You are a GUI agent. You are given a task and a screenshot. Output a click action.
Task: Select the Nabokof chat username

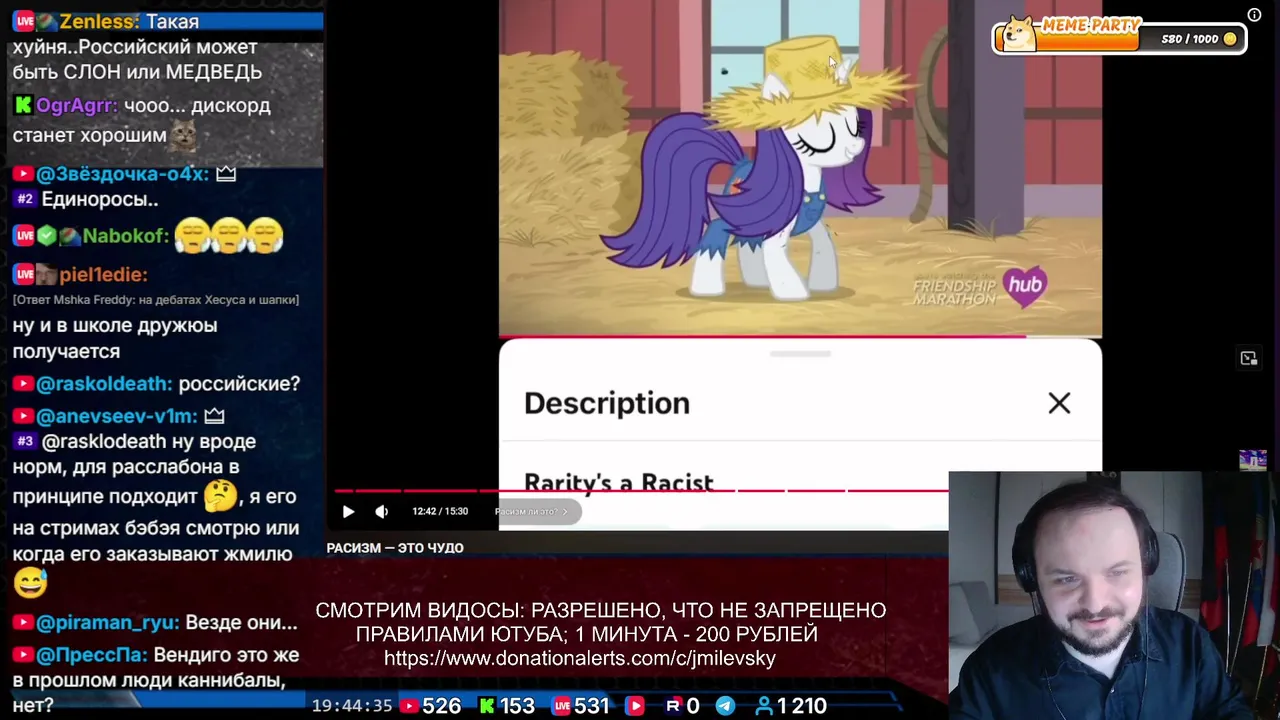(125, 236)
